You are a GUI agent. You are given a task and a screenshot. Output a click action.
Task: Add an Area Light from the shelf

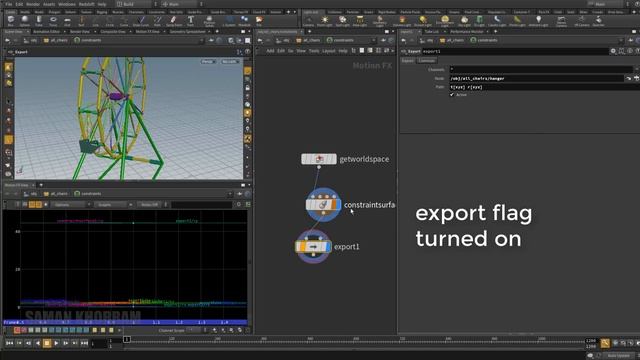[x=360, y=21]
